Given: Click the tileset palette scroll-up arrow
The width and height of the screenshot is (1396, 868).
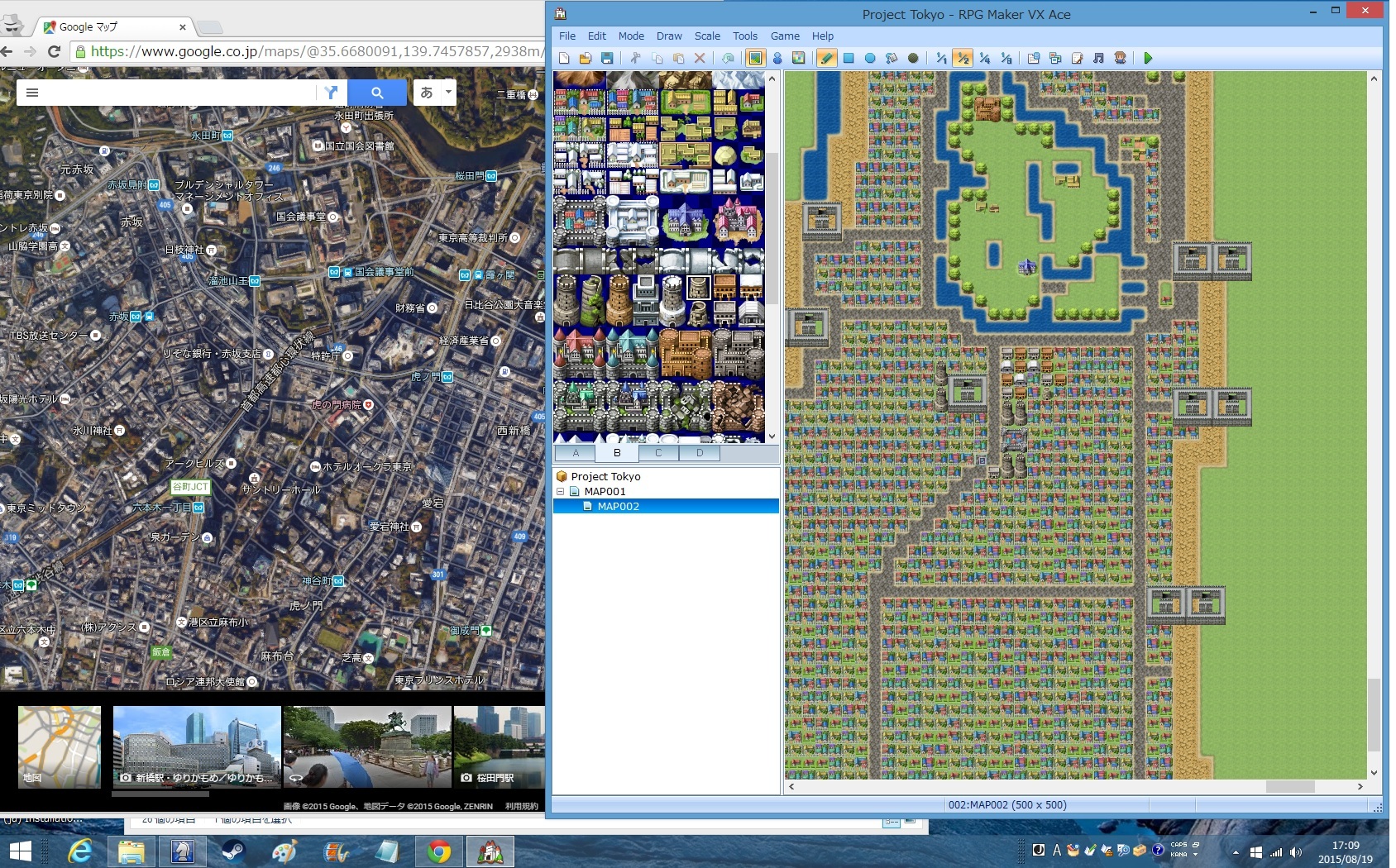Looking at the screenshot, I should point(772,79).
